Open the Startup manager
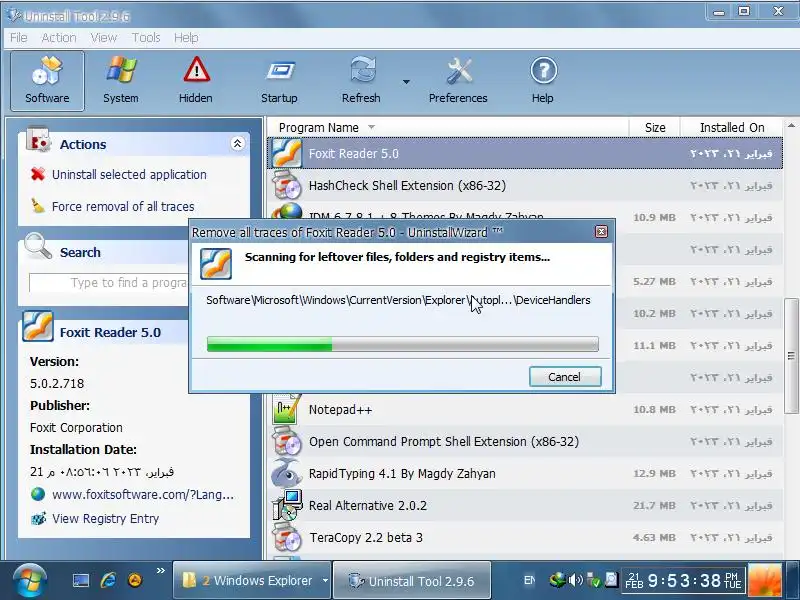Viewport: 800px width, 600px height. 279,81
